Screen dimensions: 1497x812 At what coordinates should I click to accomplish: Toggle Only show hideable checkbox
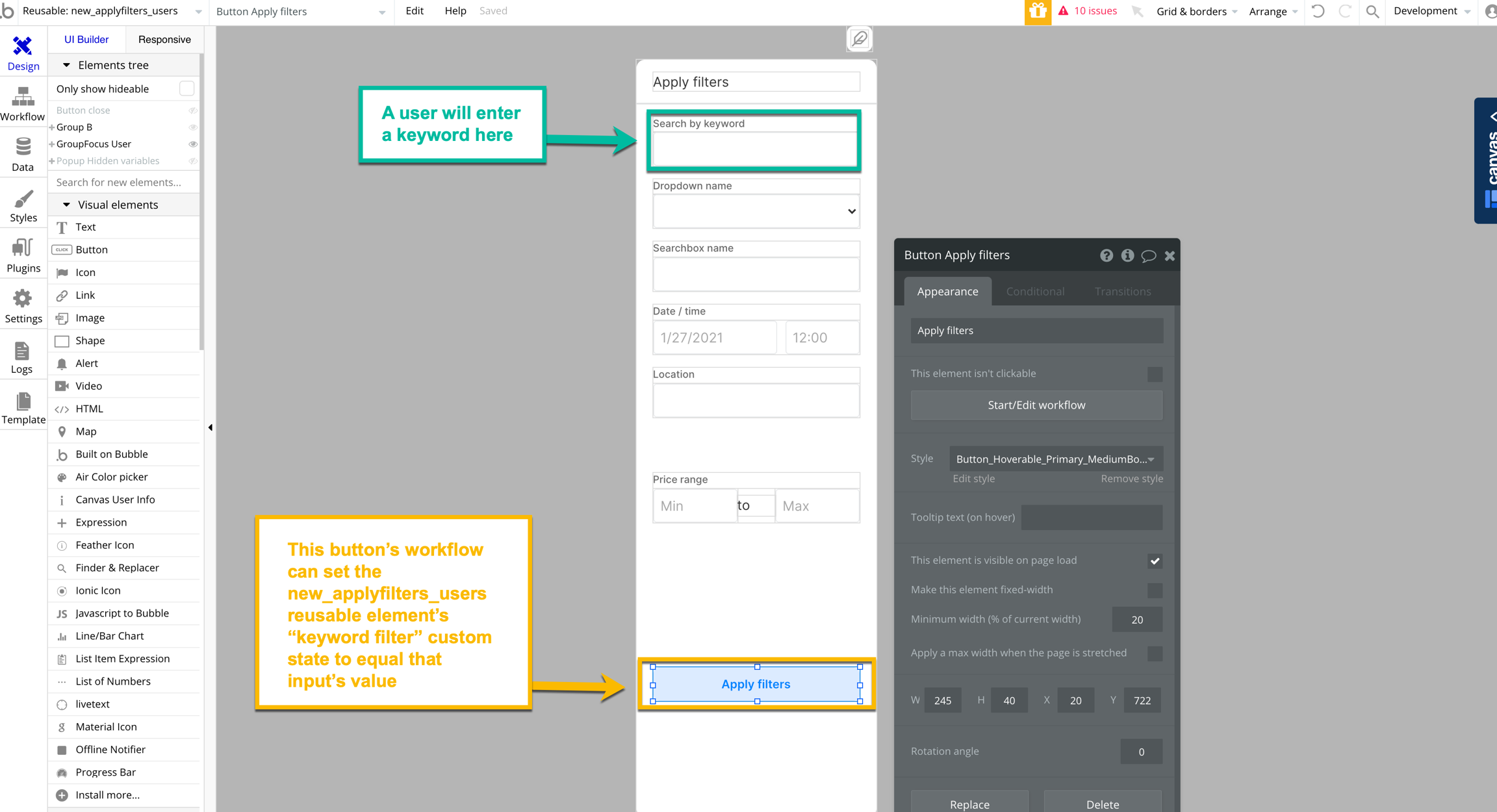pyautogui.click(x=186, y=88)
